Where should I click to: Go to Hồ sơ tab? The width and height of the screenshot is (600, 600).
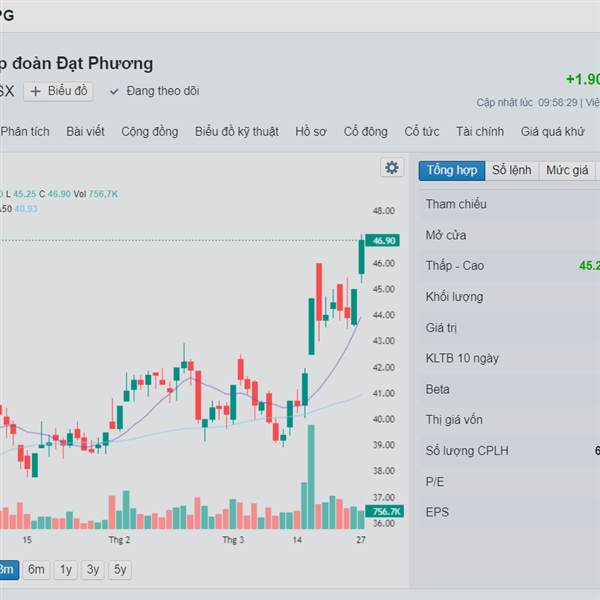pyautogui.click(x=311, y=132)
